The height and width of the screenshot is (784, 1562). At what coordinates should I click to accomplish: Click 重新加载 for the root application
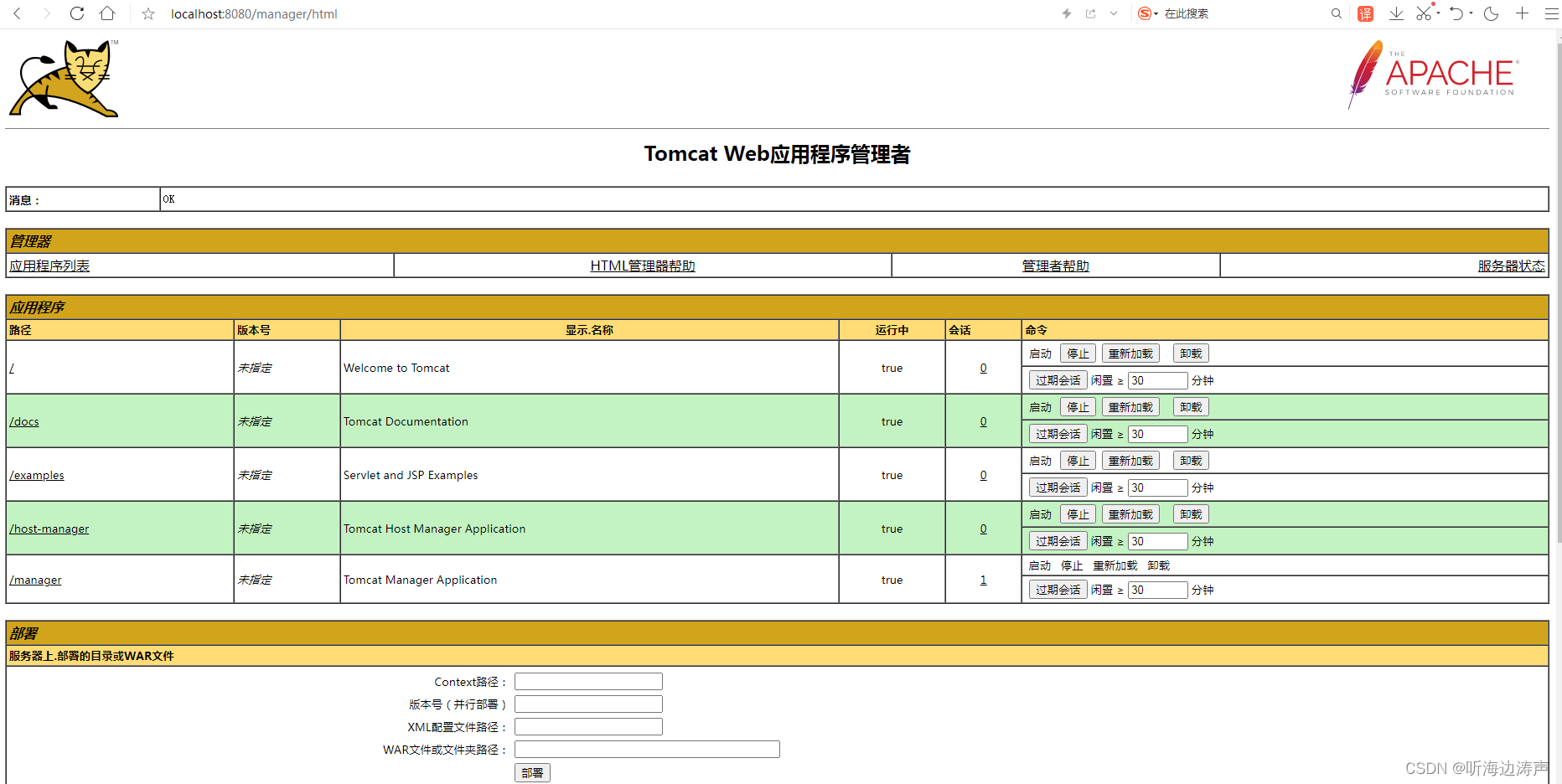coord(1130,353)
